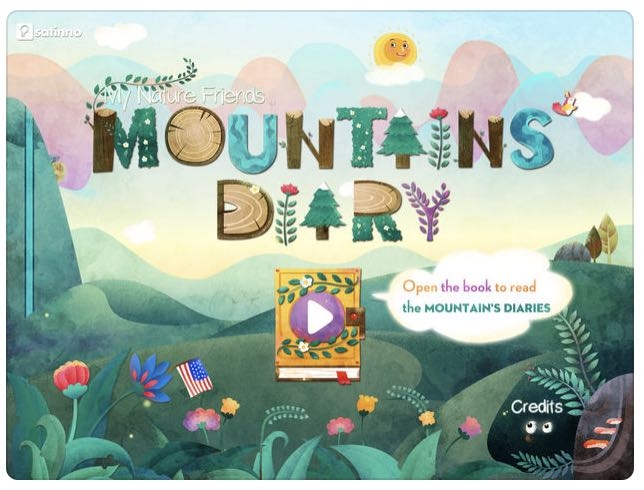Tap the blue and red petal flower
Image resolution: width=644 pixels, height=490 pixels.
150,378
